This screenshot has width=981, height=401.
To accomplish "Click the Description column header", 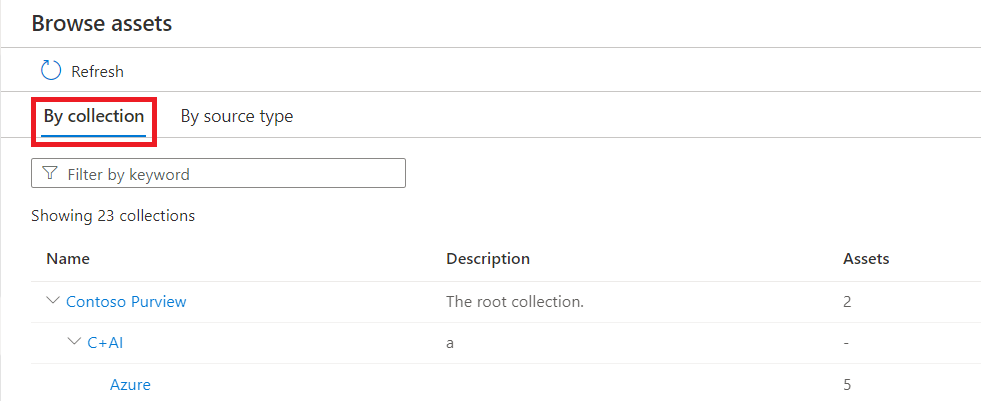I will pyautogui.click(x=488, y=259).
